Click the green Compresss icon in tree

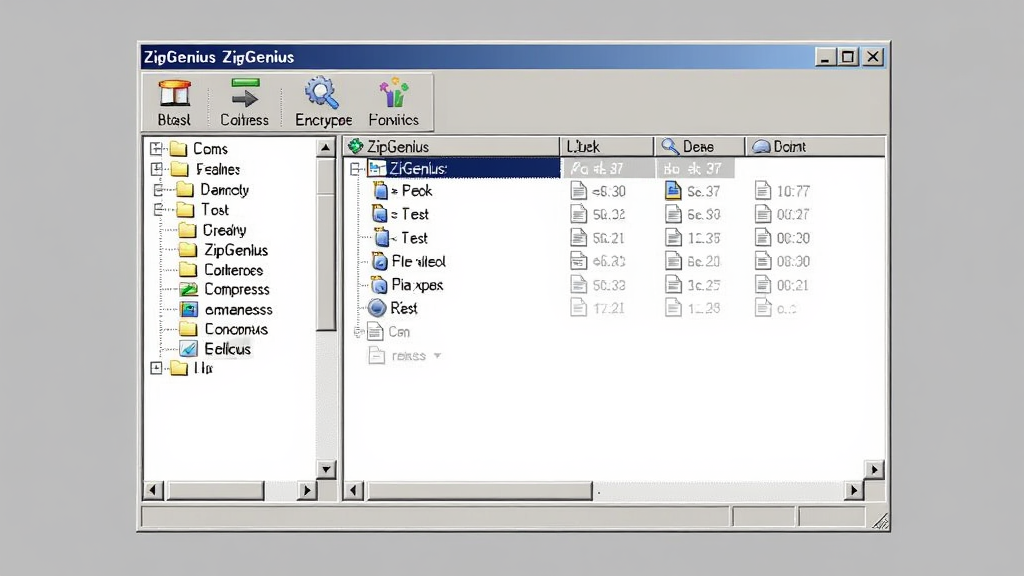[189, 289]
